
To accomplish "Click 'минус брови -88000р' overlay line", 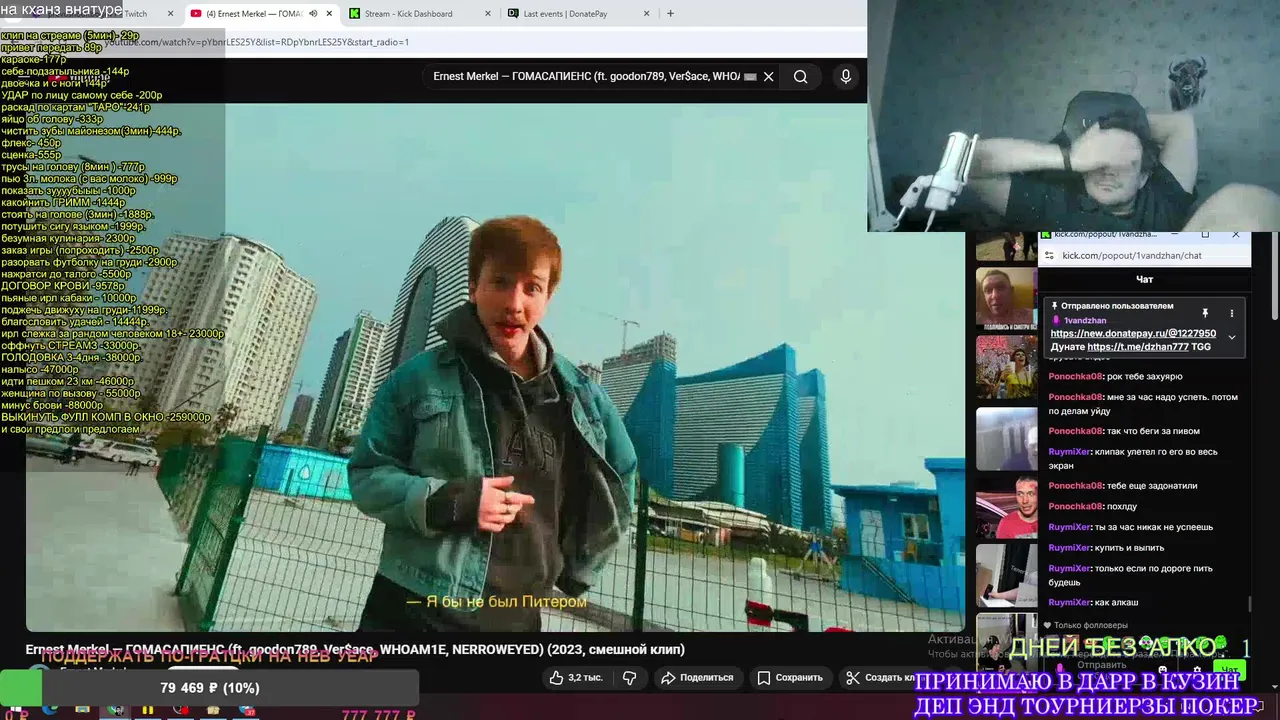I will 52,405.
